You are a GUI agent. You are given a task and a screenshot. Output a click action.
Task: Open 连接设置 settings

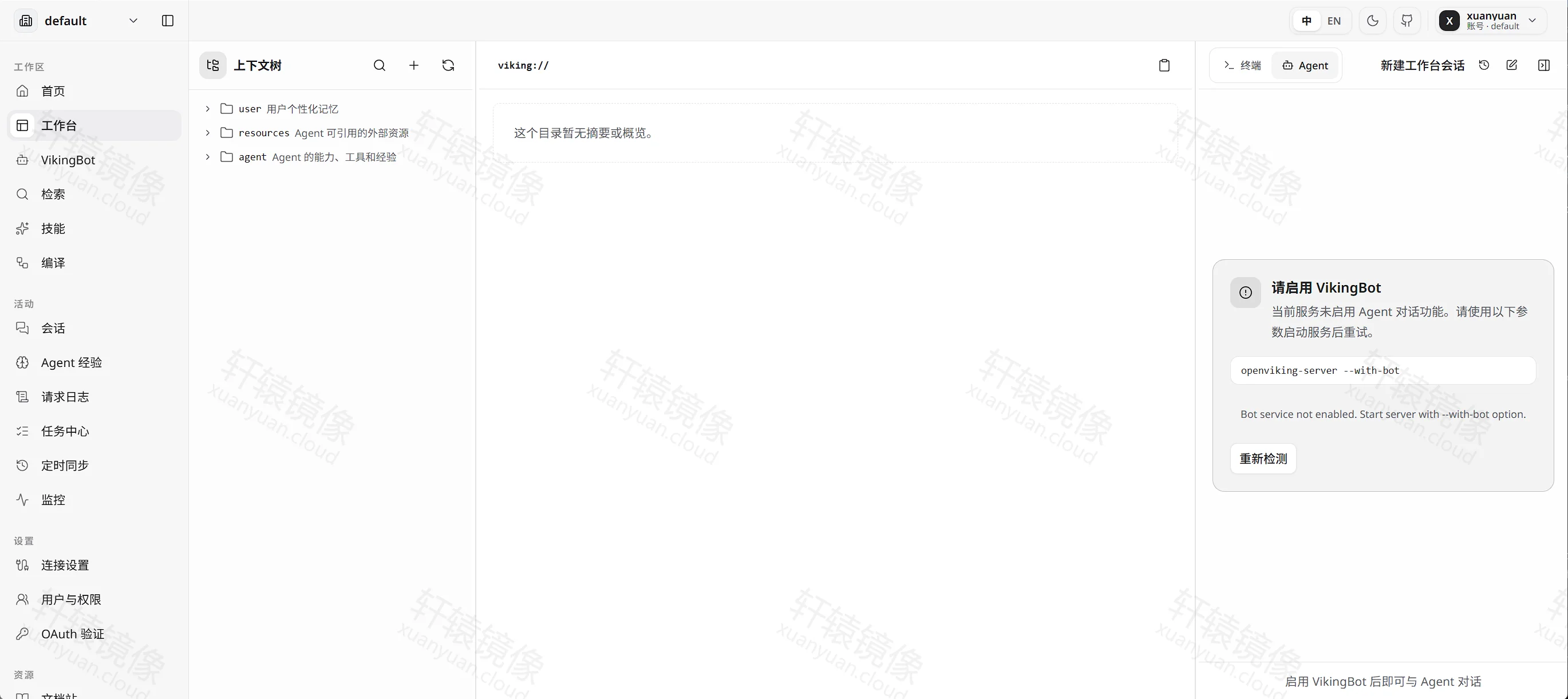tap(94, 565)
